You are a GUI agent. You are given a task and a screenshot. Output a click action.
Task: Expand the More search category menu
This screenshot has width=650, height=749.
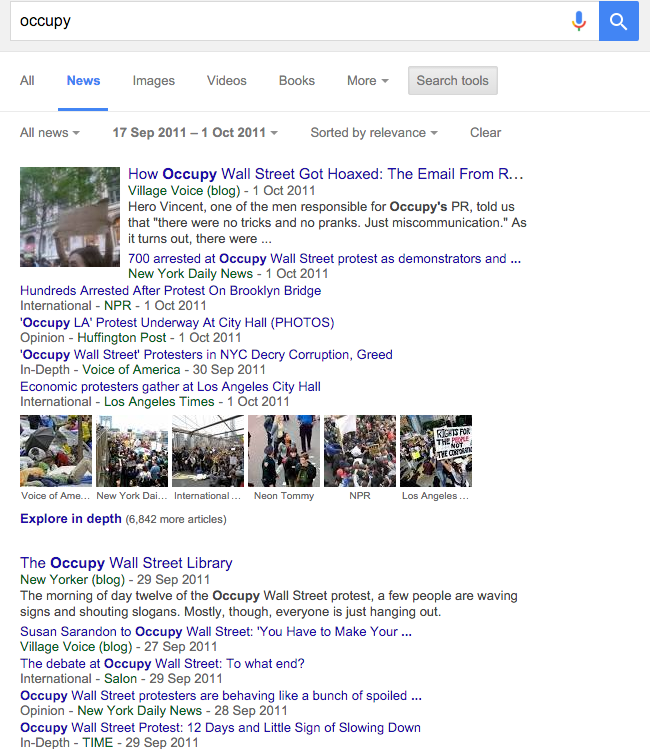[368, 81]
